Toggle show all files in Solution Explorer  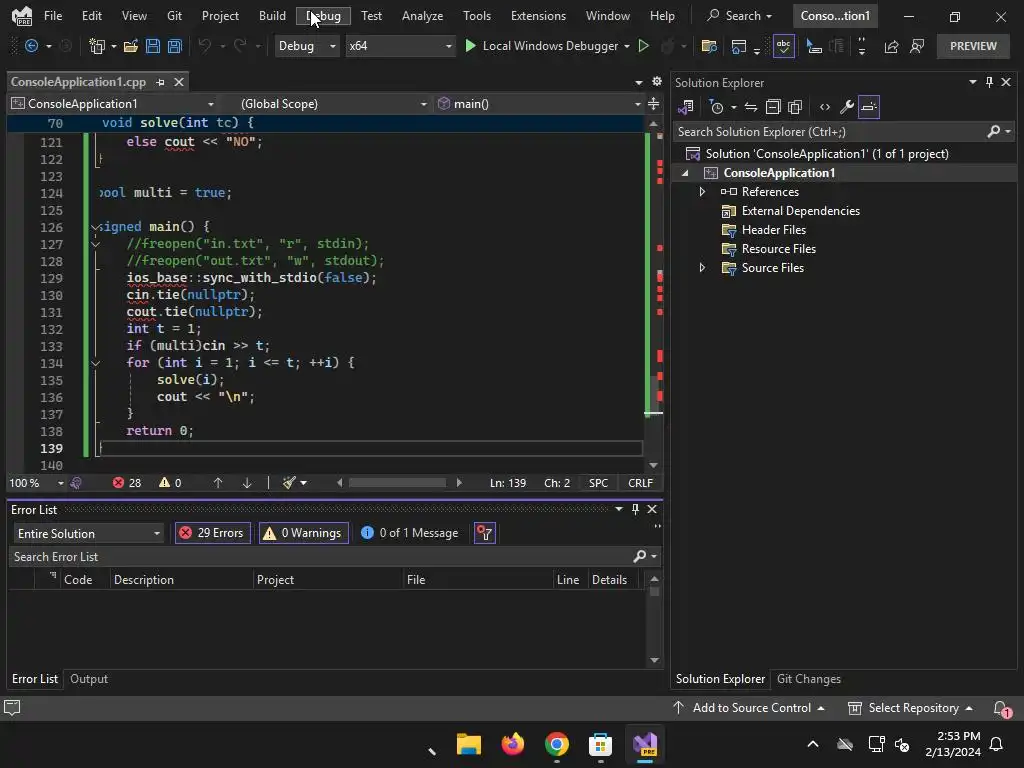(x=795, y=107)
